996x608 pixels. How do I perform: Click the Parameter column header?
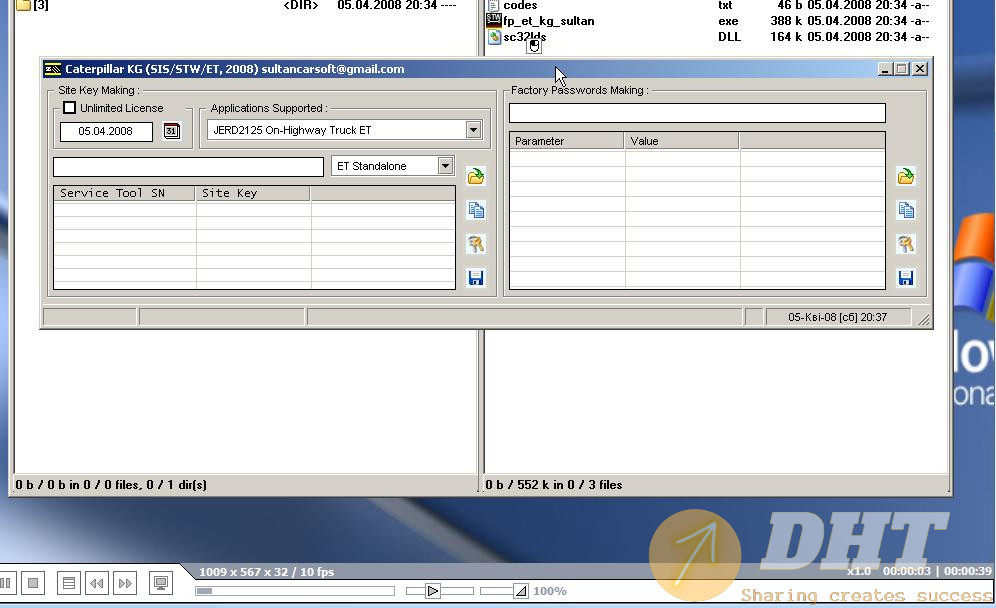pos(567,141)
